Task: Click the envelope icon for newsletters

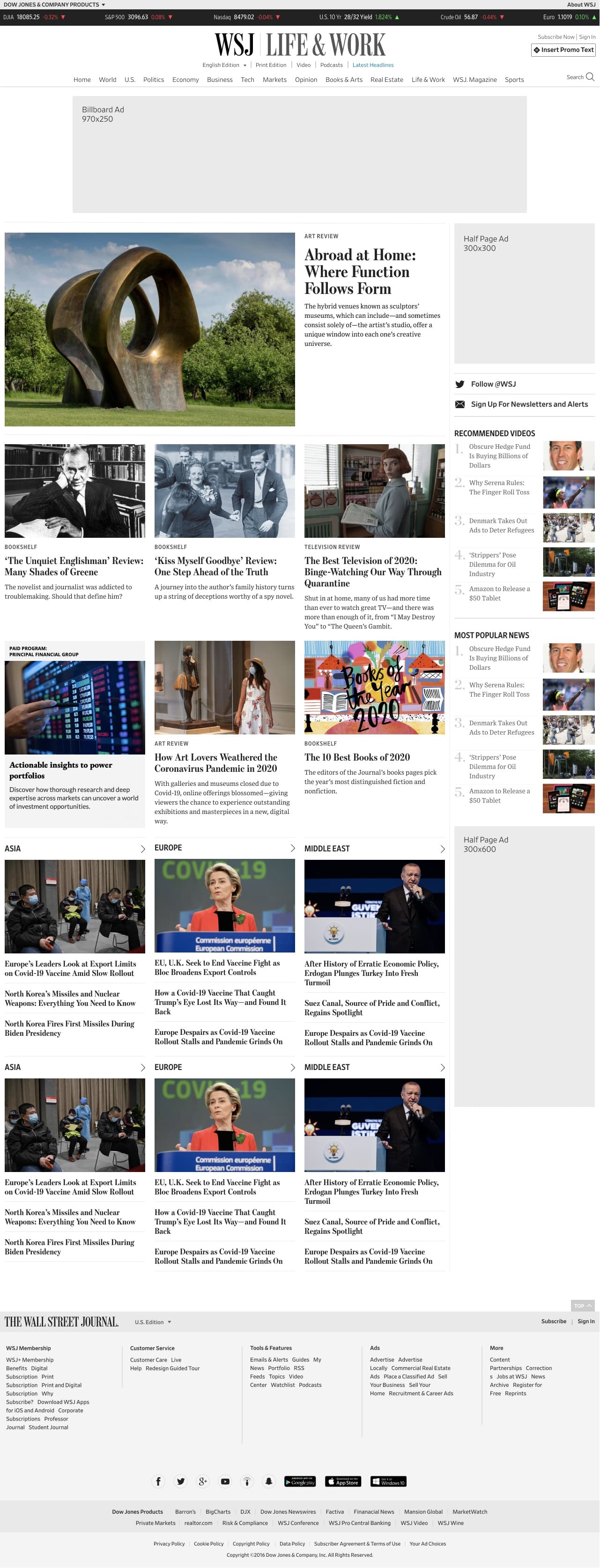Action: click(460, 404)
